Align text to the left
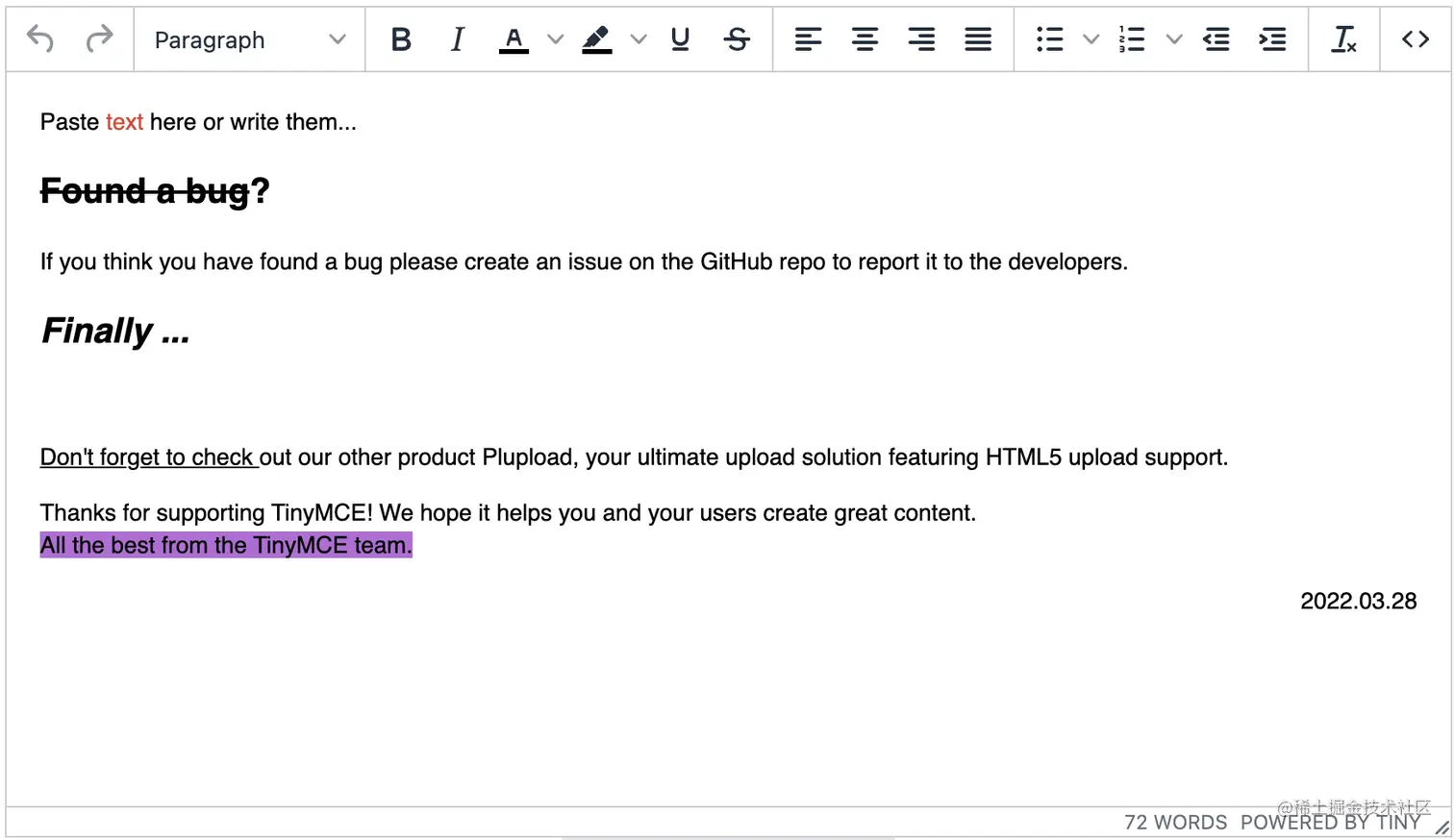The height and width of the screenshot is (840, 1454). click(808, 39)
